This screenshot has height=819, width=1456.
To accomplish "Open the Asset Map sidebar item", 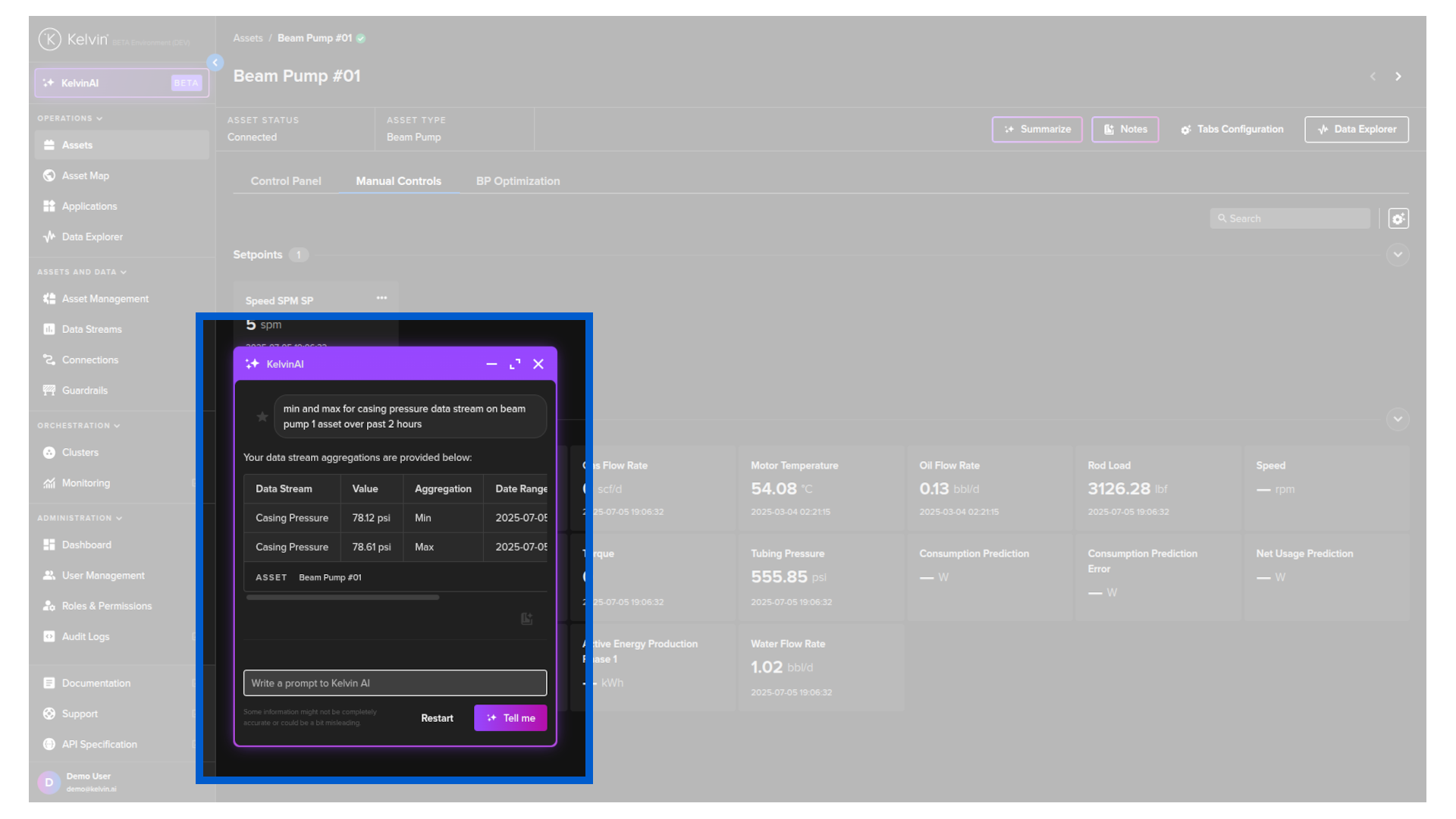I will pos(85,175).
